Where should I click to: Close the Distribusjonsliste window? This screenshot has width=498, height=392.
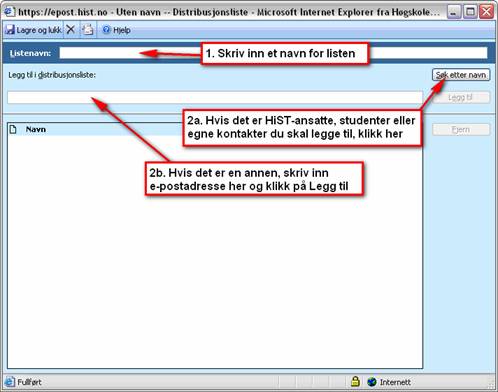tap(486, 12)
